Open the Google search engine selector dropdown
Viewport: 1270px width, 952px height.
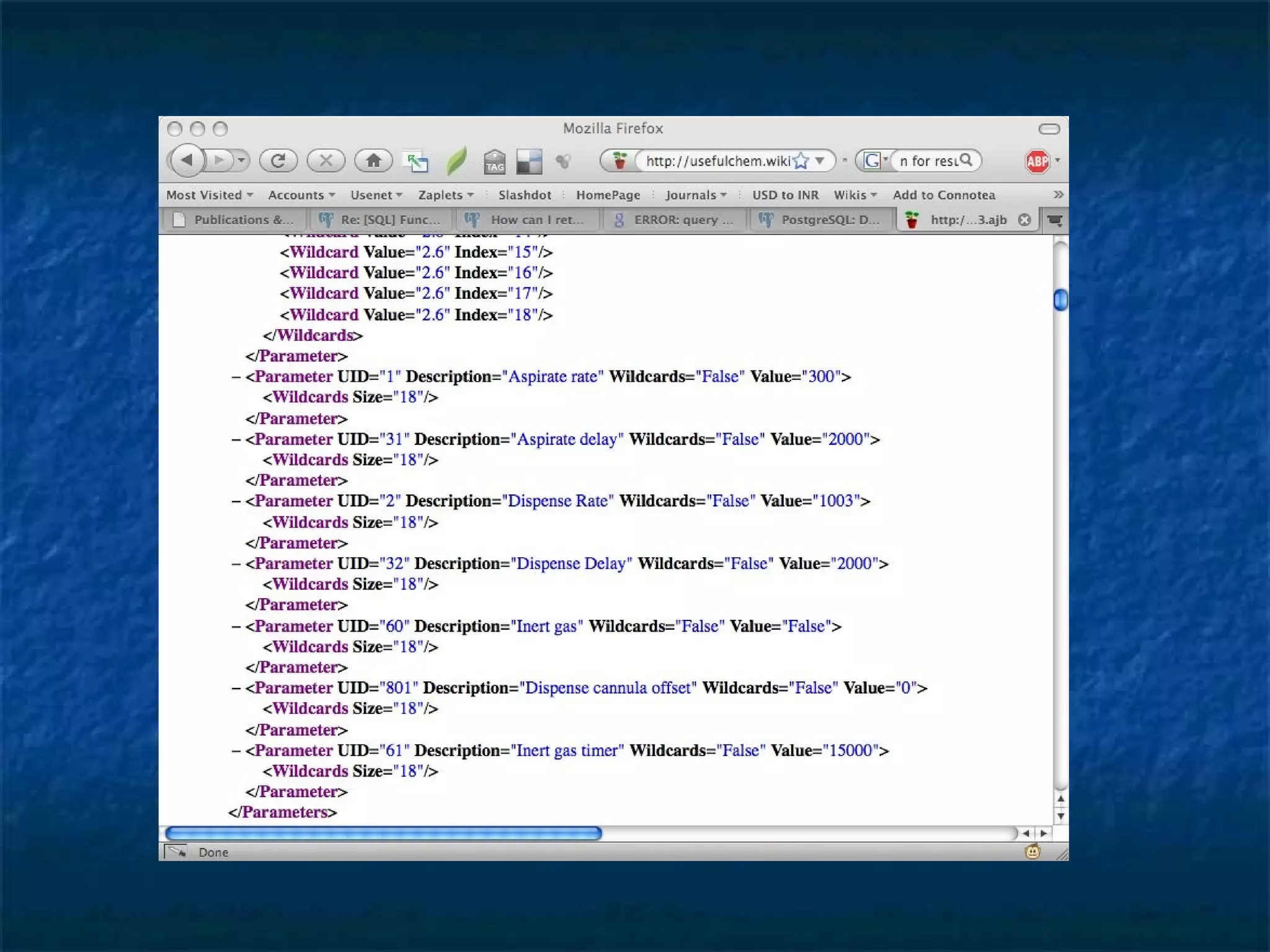876,161
